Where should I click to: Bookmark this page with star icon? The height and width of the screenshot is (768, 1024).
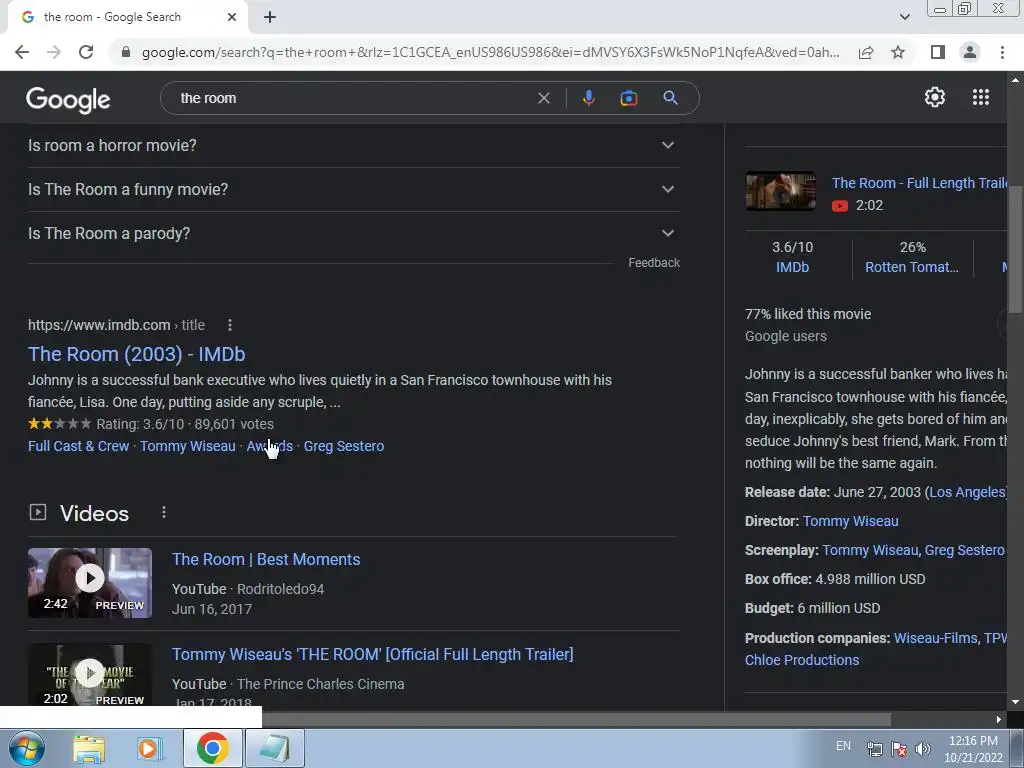[898, 52]
